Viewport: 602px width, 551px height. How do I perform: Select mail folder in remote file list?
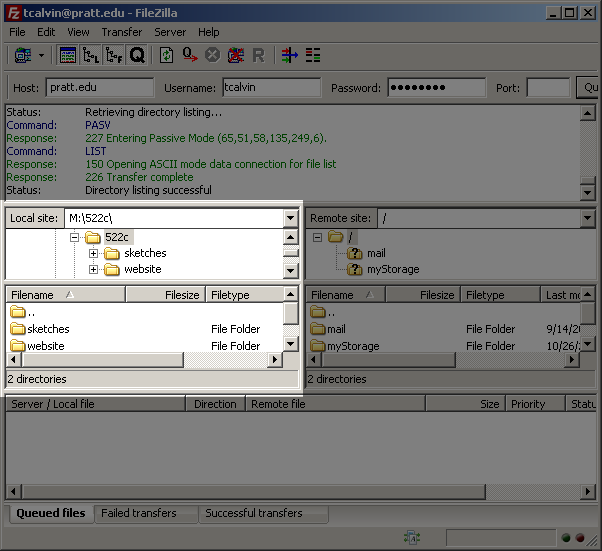click(x=336, y=329)
